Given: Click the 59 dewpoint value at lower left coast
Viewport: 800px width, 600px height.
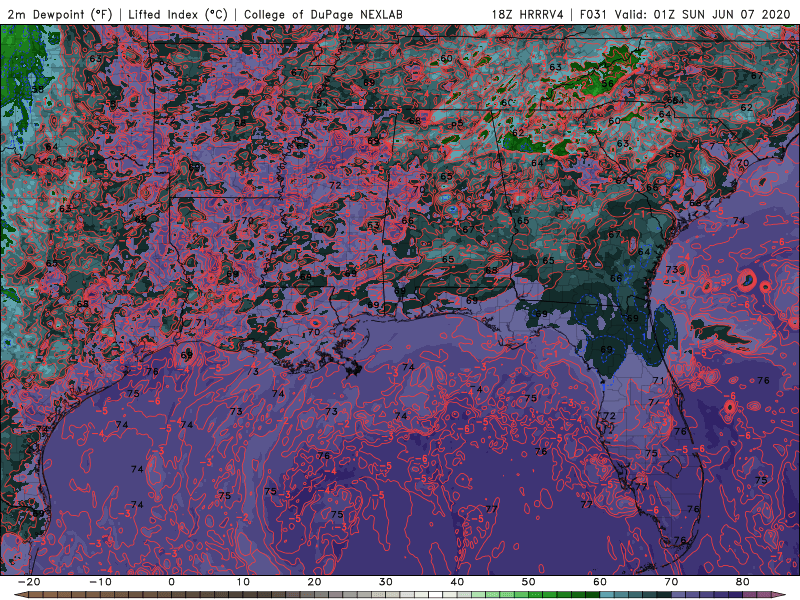Looking at the screenshot, I should 38,512.
